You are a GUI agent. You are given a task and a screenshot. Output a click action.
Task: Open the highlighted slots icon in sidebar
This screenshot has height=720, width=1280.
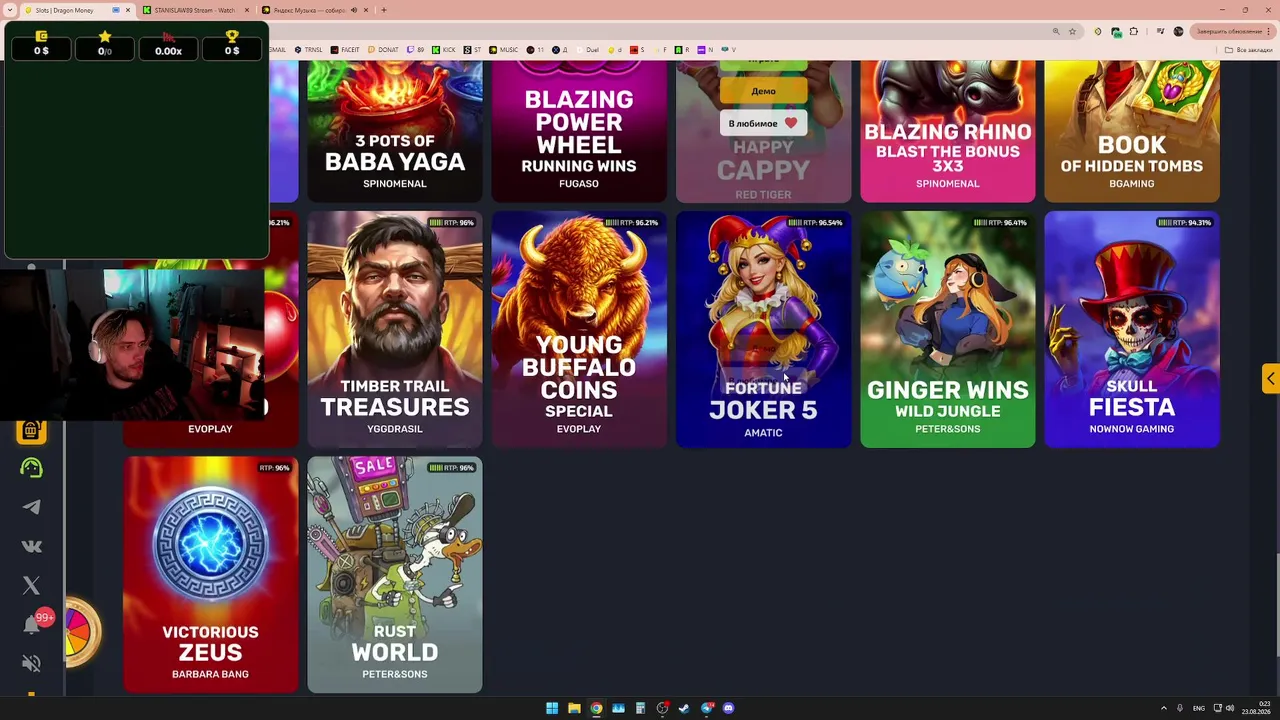point(31,431)
